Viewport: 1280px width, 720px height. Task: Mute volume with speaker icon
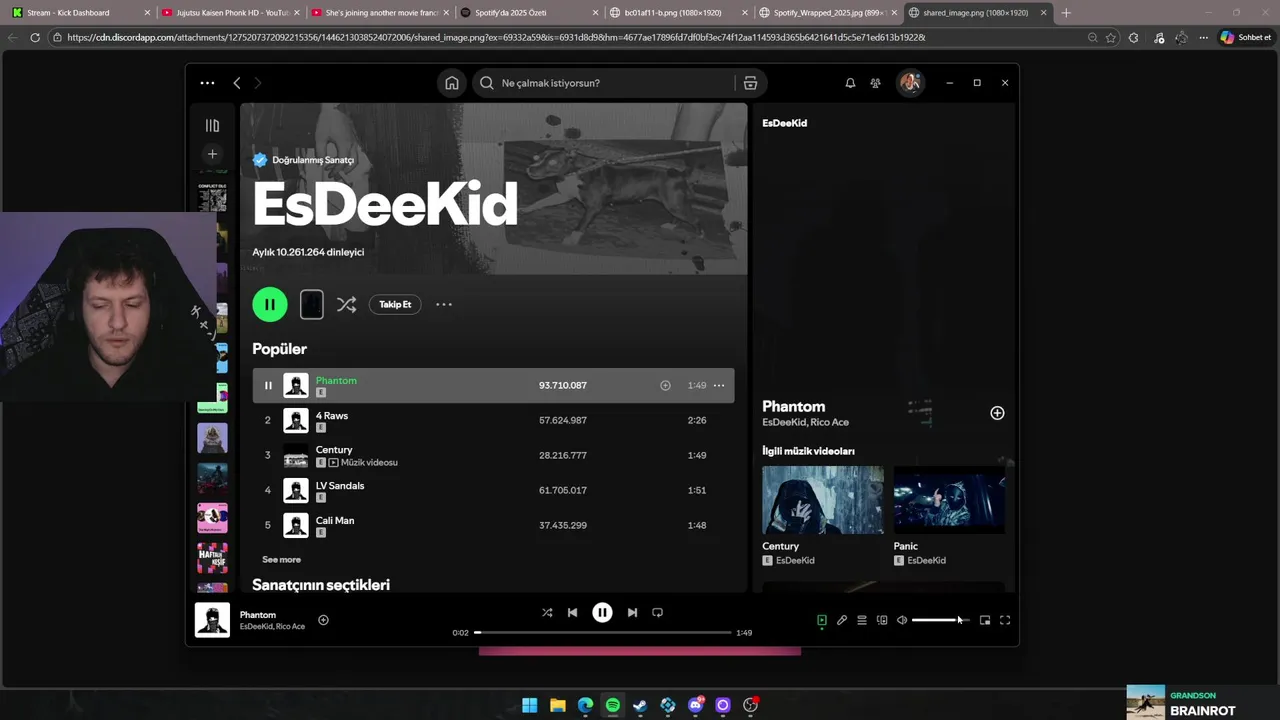pyautogui.click(x=902, y=620)
